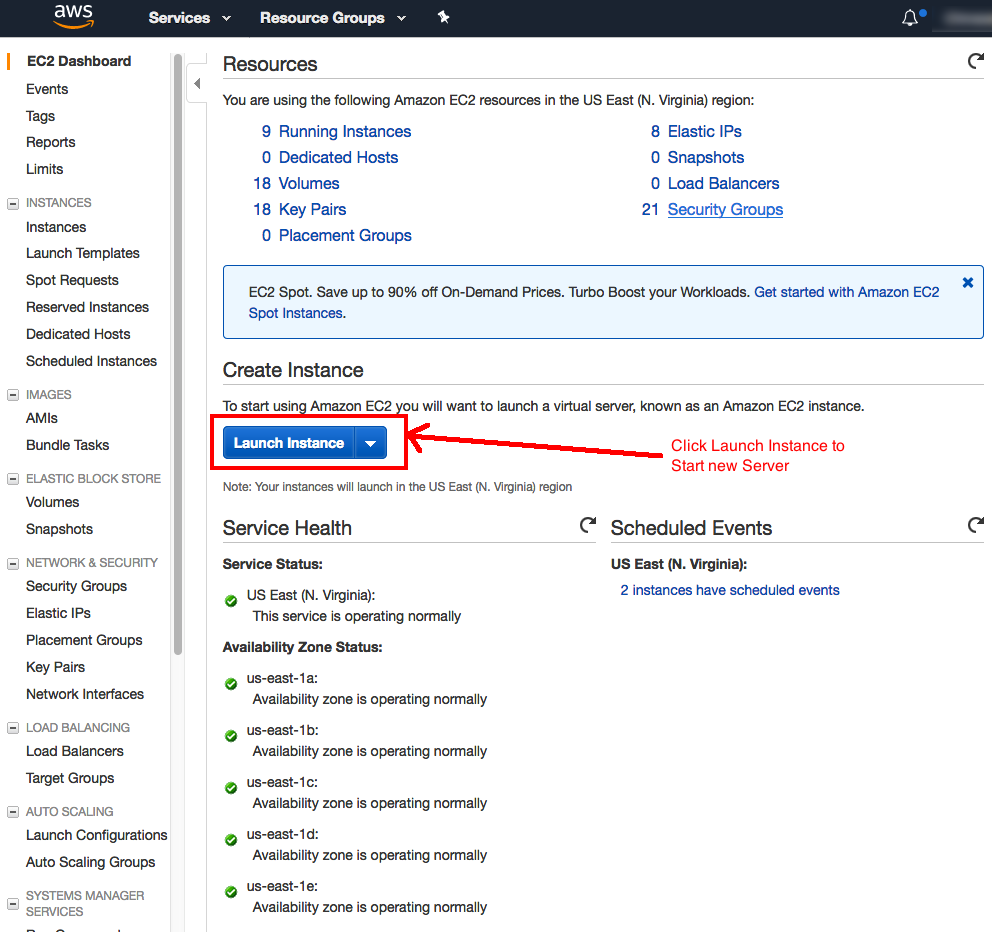Image resolution: width=992 pixels, height=939 pixels.
Task: Open Instances in sidebar
Action: pyautogui.click(x=56, y=227)
